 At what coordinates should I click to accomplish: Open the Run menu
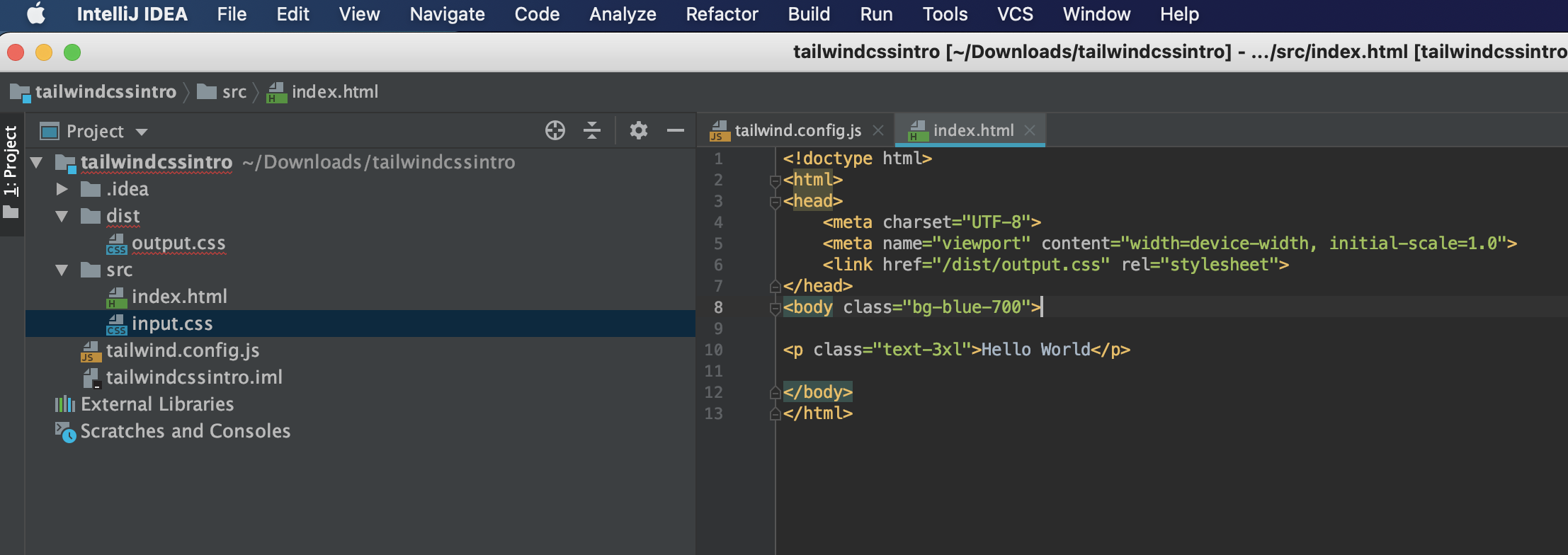876,14
